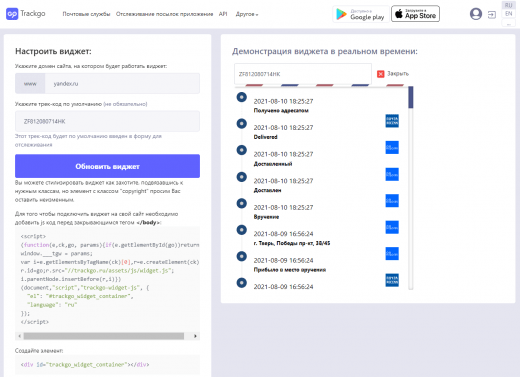This screenshot has height=377, width=520.
Task: Click blue carrier logo right after 'Вручение' status
Action: (392, 227)
